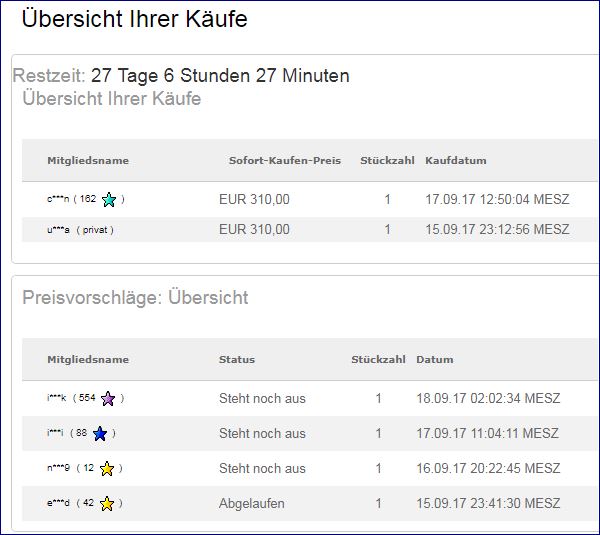Image resolution: width=600 pixels, height=535 pixels.
Task: Click the Status column header
Action: [x=237, y=360]
